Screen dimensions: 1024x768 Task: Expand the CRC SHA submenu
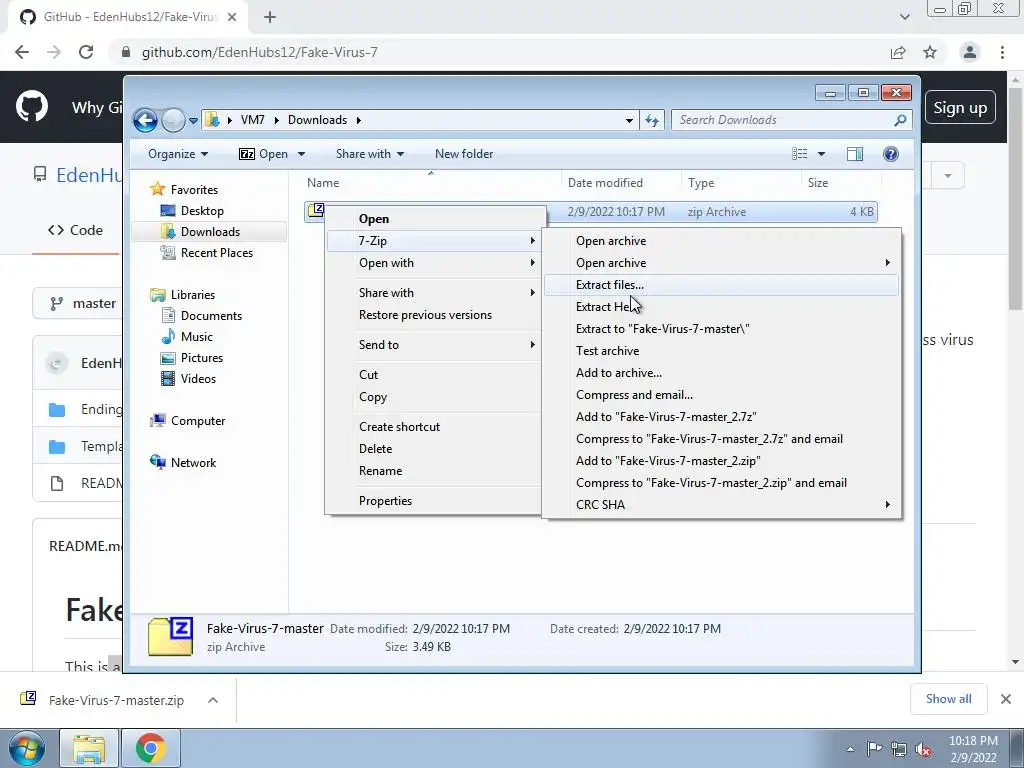(x=722, y=505)
